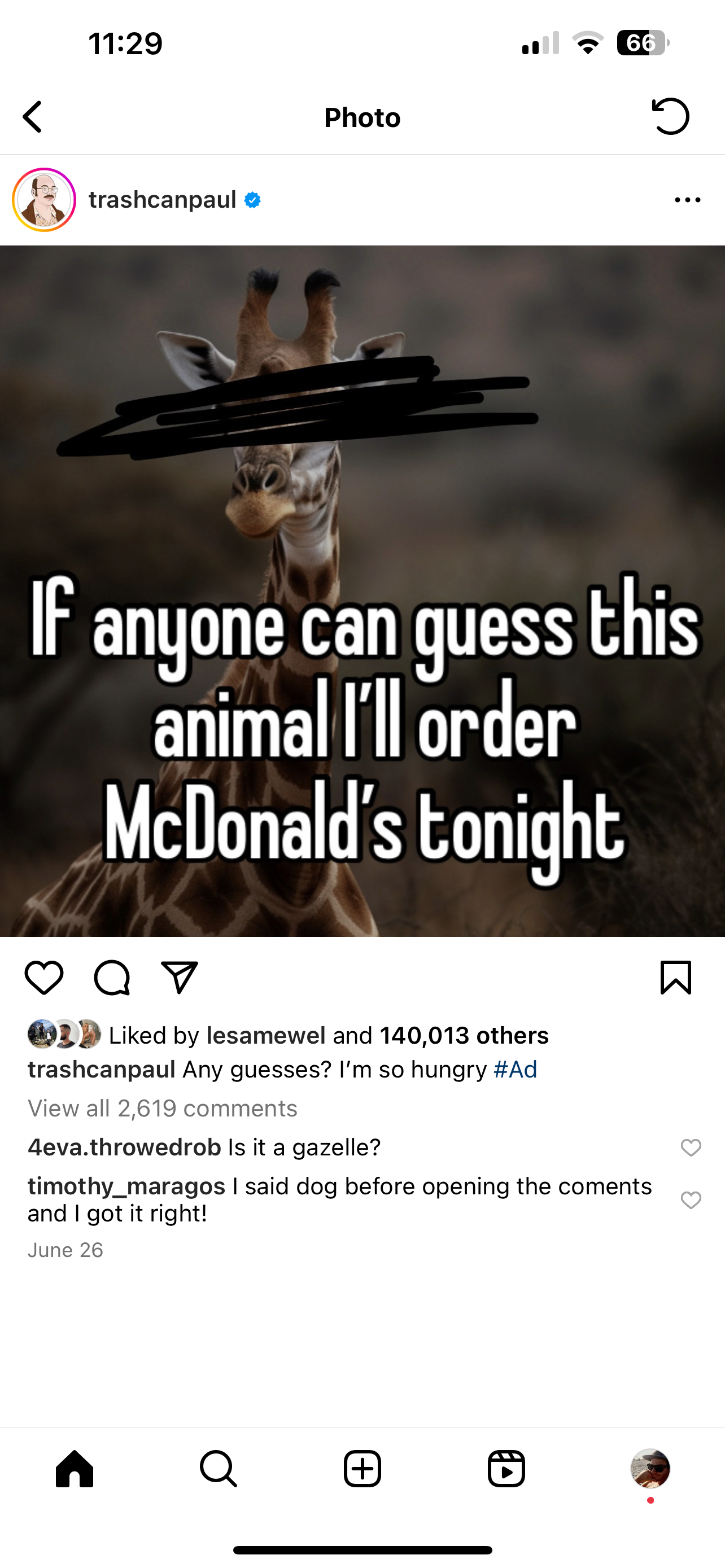Screen dimensions: 725x1568
Task: Share the post via paper plane icon
Action: pyautogui.click(x=180, y=978)
